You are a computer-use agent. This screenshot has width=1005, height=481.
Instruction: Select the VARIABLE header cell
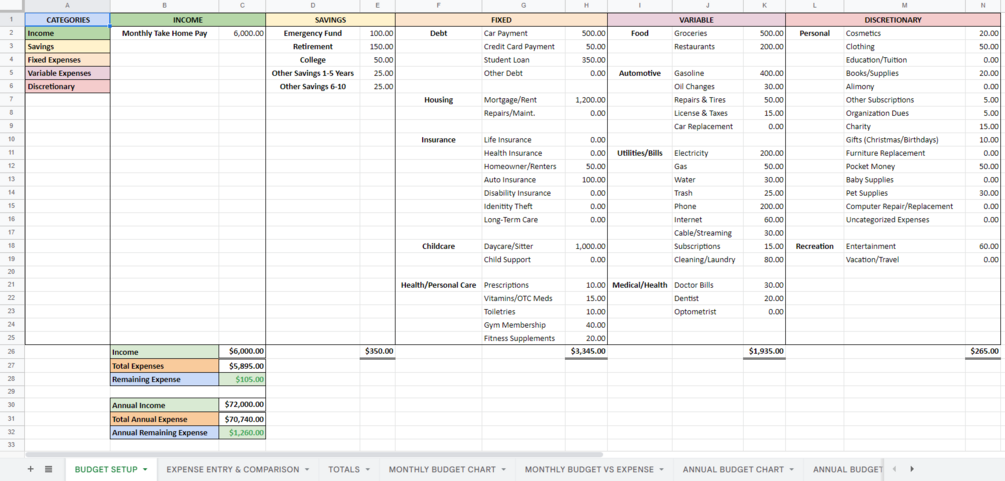(x=697, y=20)
